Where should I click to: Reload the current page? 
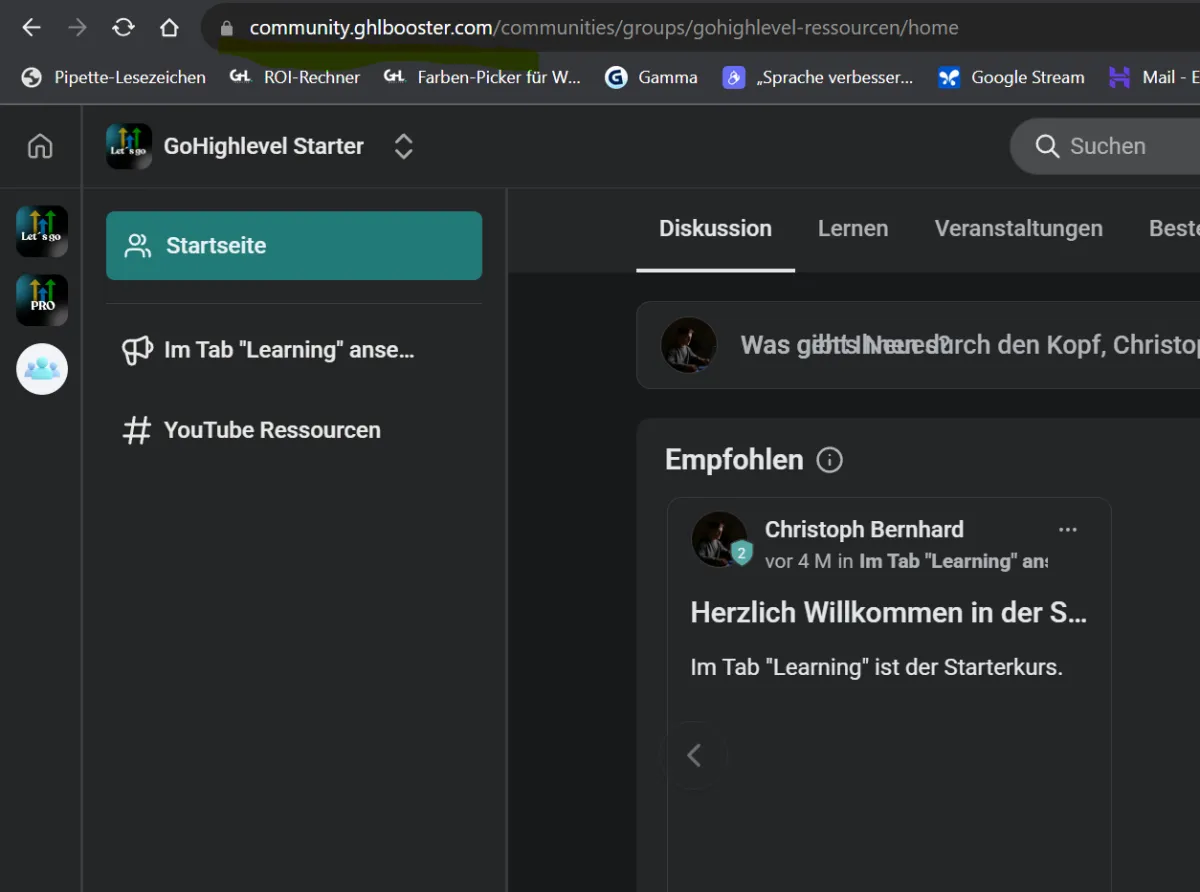[x=123, y=28]
